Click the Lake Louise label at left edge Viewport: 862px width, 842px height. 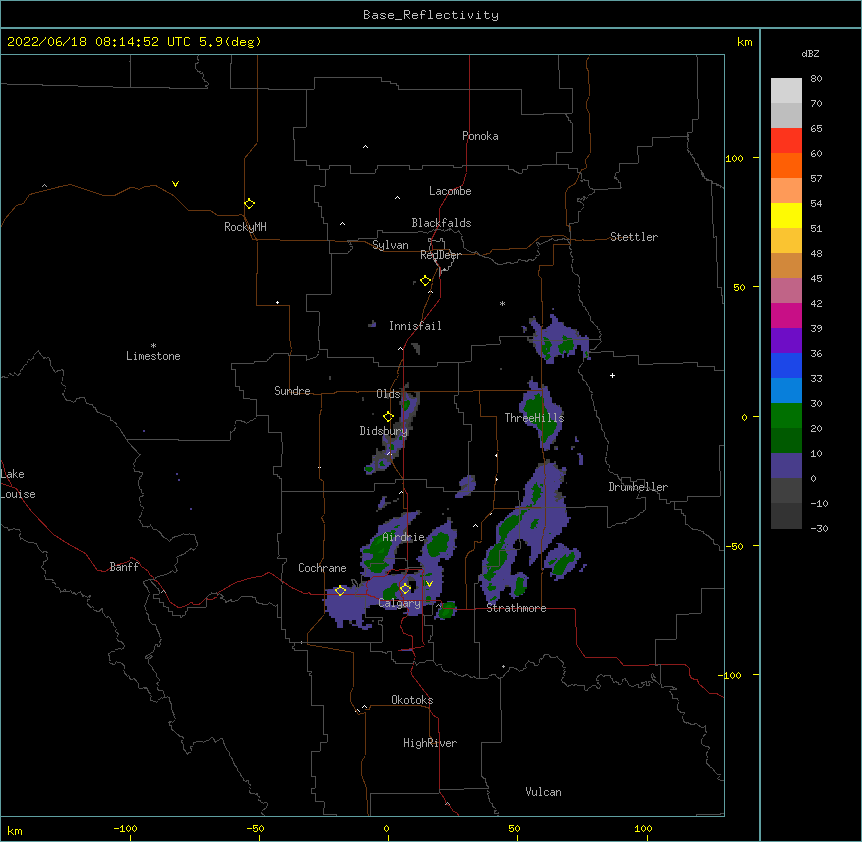18,484
